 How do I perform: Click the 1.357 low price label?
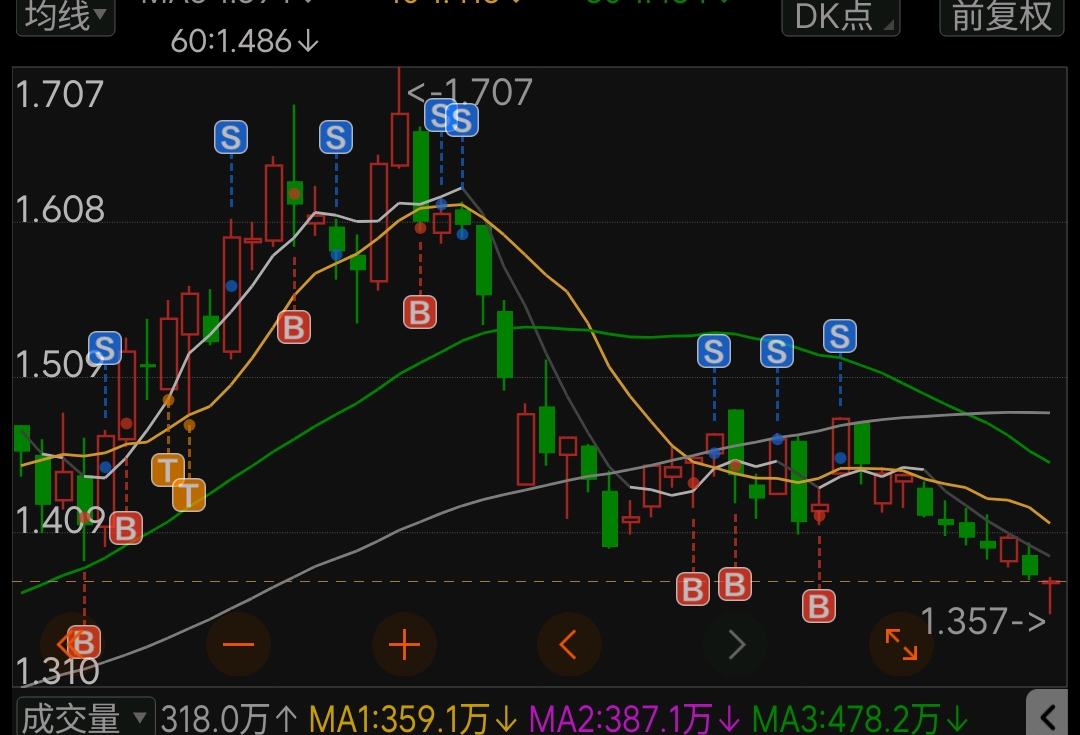984,621
